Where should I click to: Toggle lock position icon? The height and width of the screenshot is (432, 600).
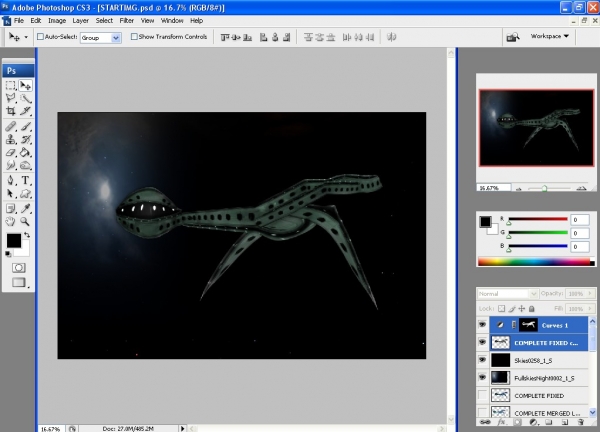[522, 308]
